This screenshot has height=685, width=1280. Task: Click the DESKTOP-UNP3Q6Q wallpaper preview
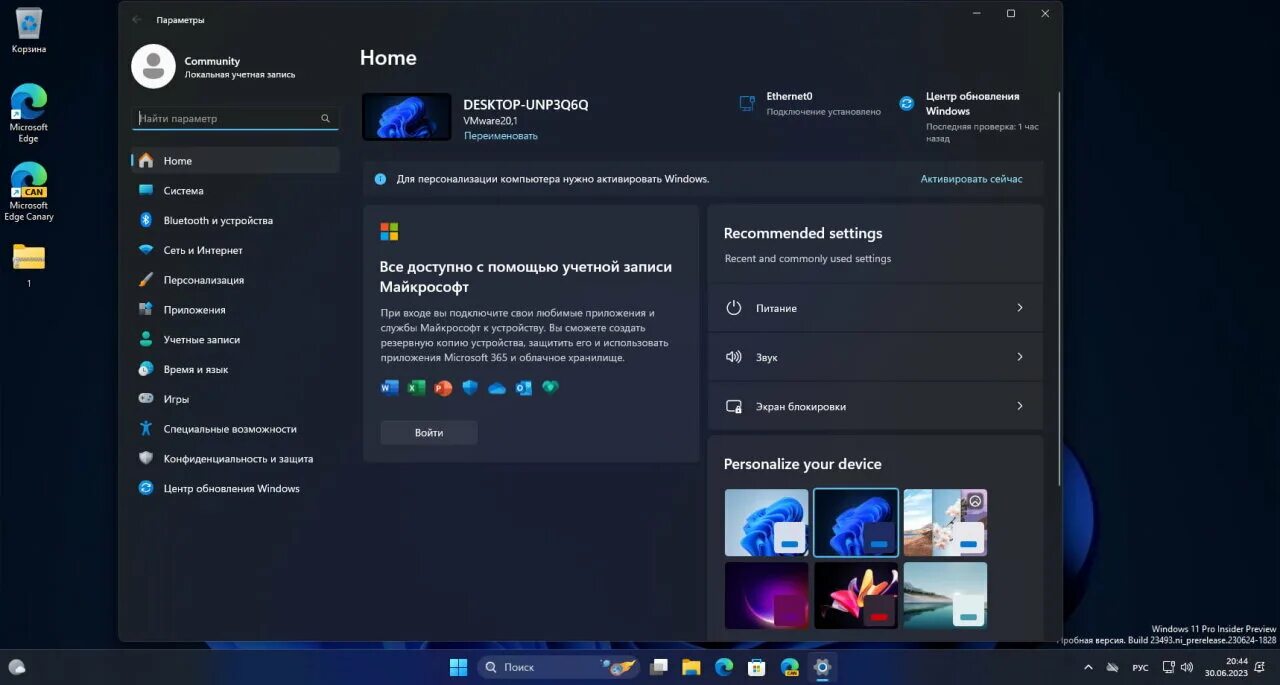(x=407, y=117)
